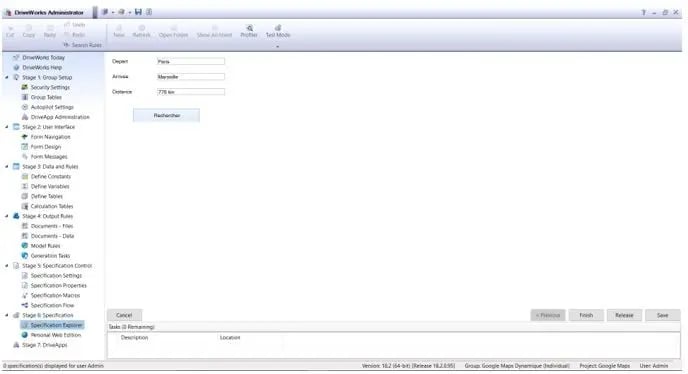Click the Distance input field
This screenshot has width=688, height=374.
pyautogui.click(x=191, y=92)
